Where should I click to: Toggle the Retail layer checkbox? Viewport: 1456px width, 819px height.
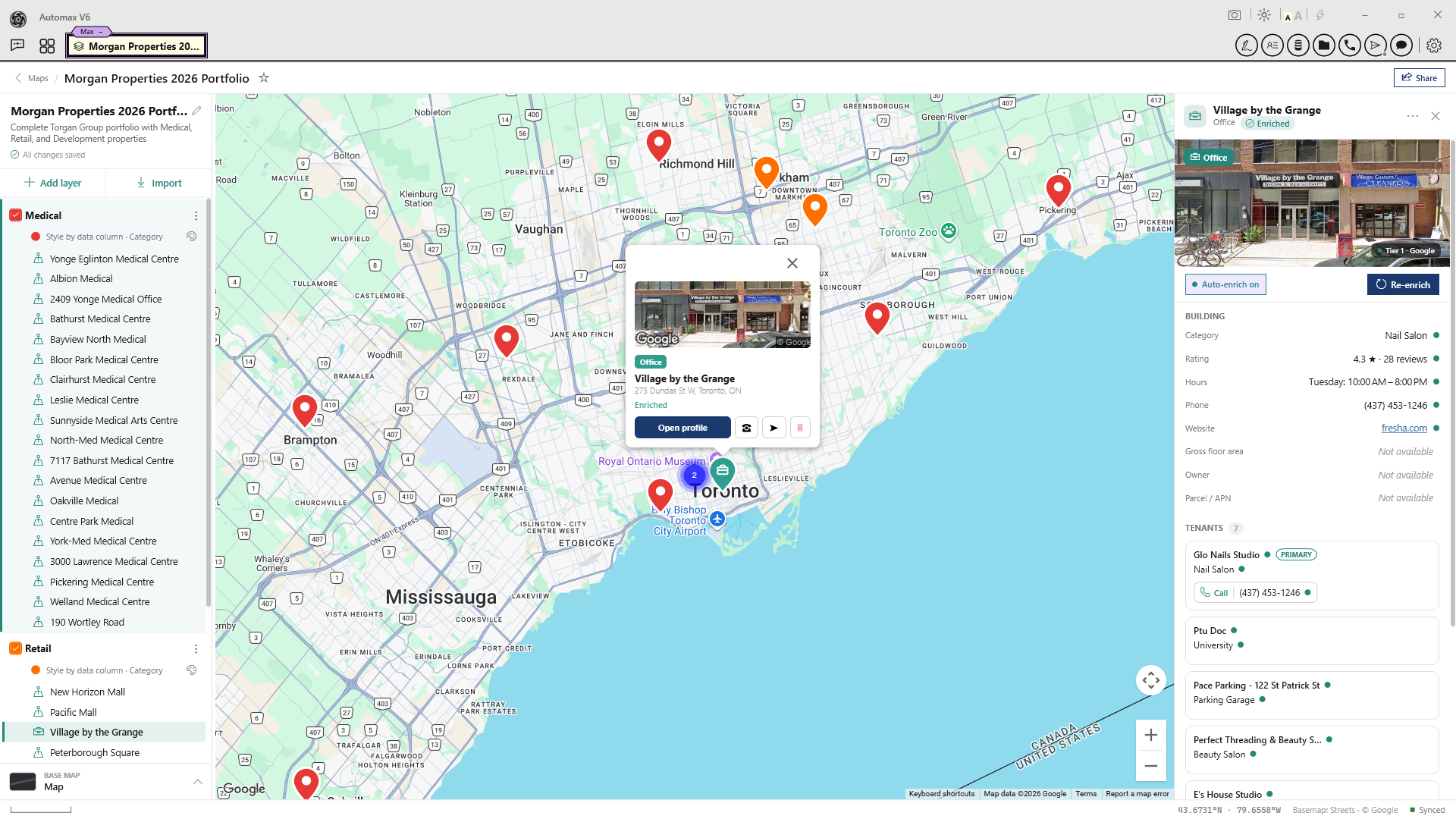(x=15, y=648)
